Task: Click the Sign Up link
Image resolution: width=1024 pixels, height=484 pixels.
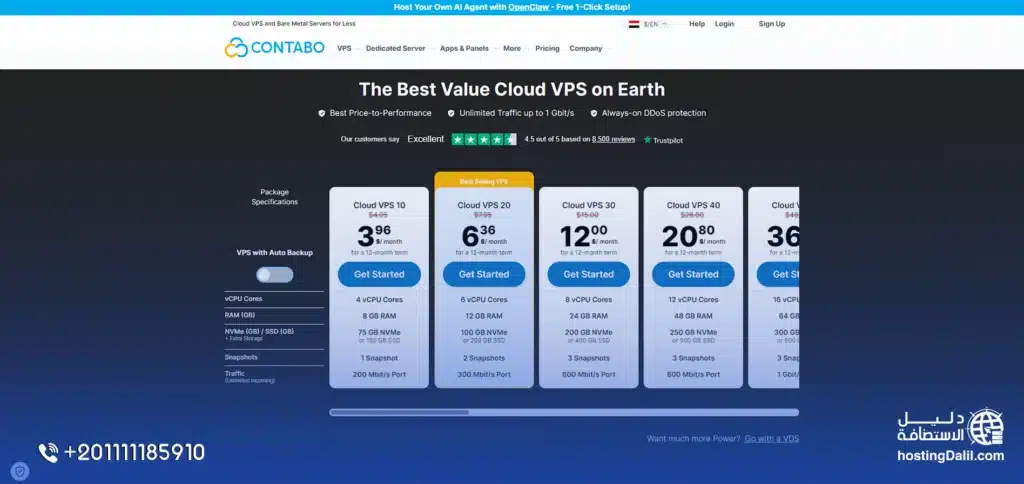Action: (x=772, y=24)
